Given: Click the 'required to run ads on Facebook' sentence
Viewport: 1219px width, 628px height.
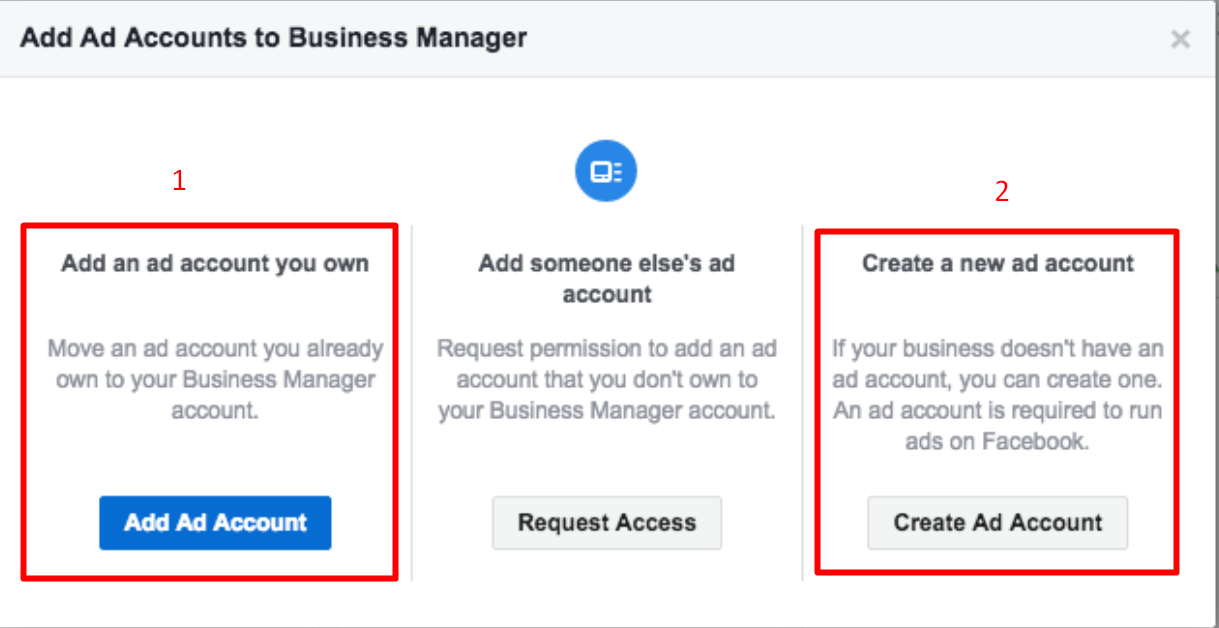Looking at the screenshot, I should [998, 426].
